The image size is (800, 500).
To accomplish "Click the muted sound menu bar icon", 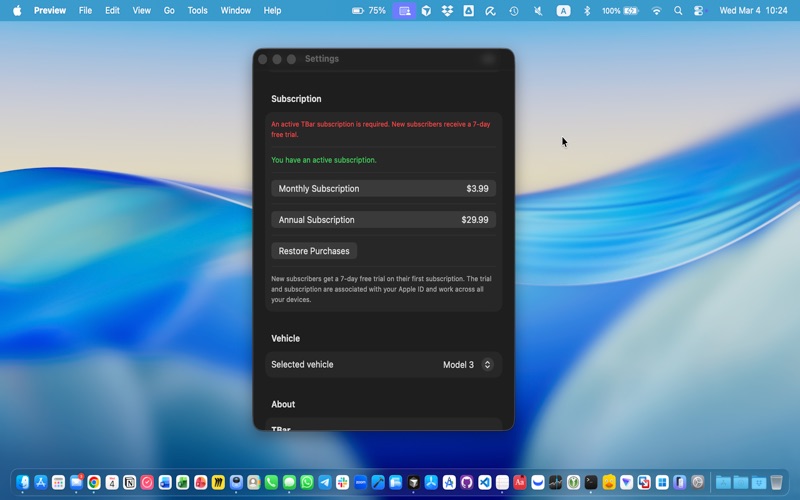I will 538,10.
